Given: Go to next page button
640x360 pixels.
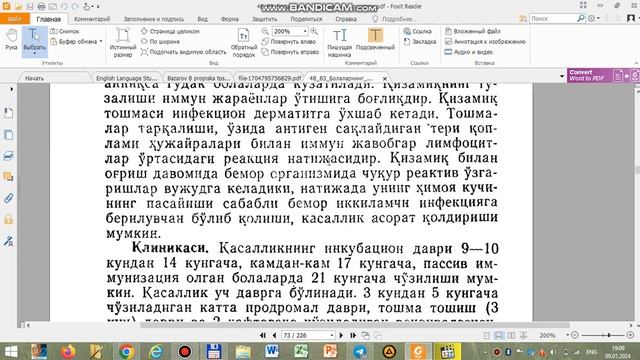Looking at the screenshot, I should (341, 335).
